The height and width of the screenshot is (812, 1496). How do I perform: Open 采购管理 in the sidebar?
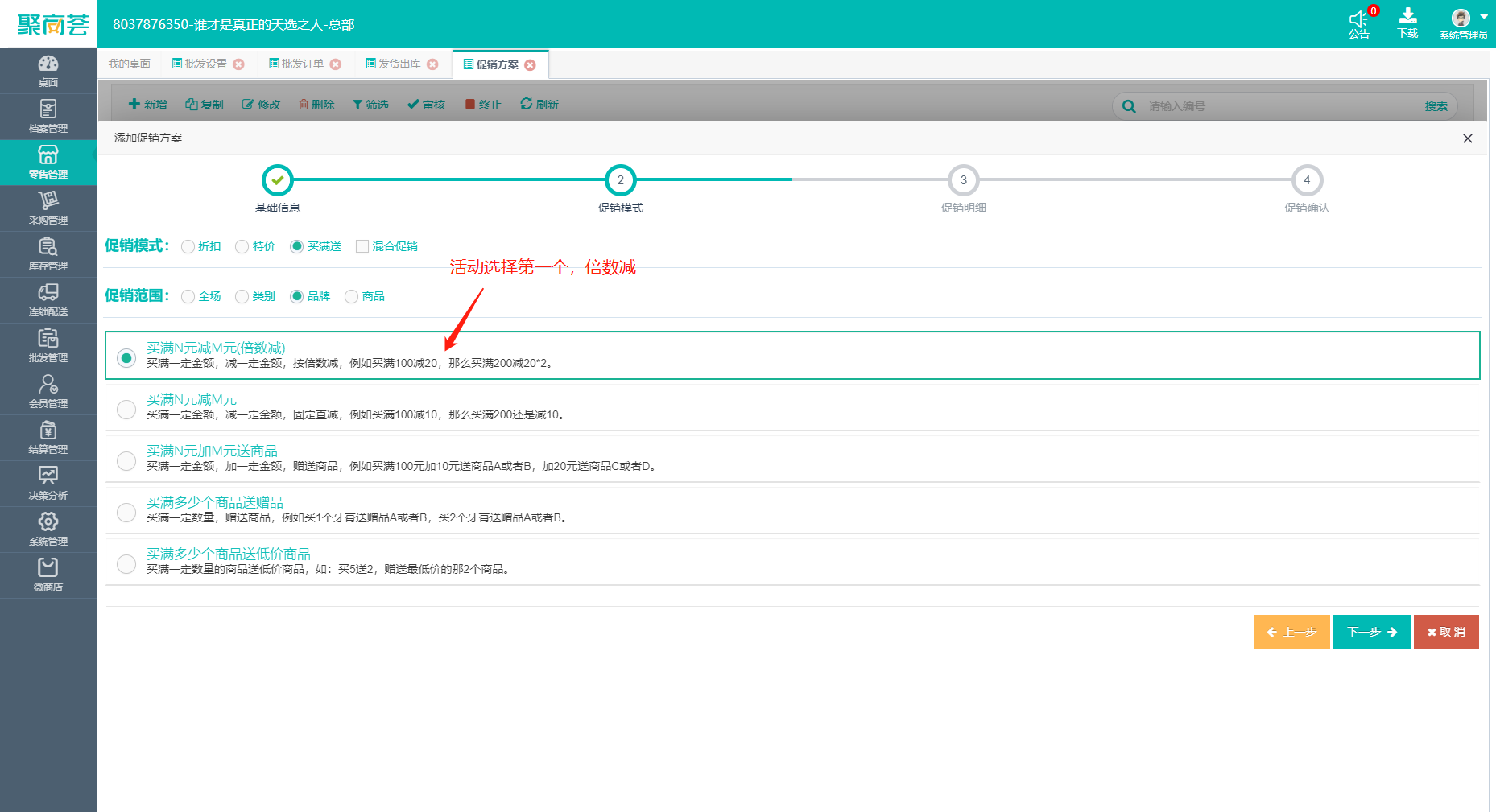(48, 208)
